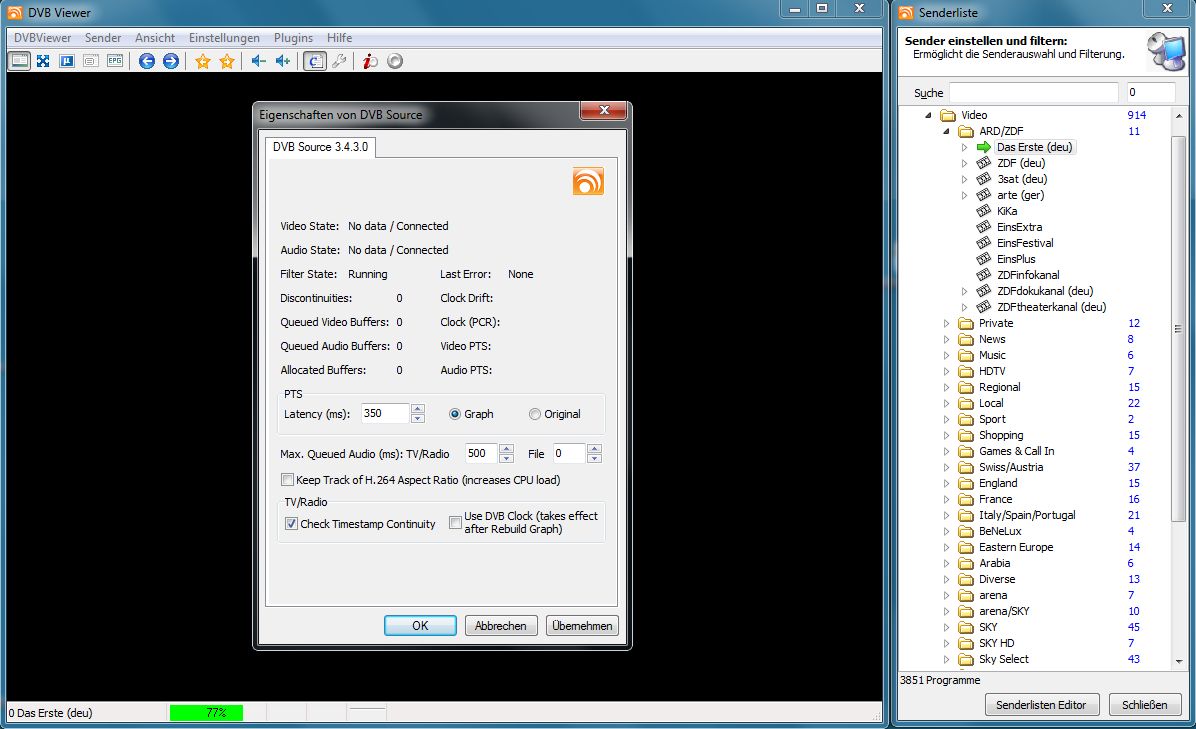Toggle the OSD window toolbar icon
This screenshot has width=1196, height=729.
pos(91,61)
